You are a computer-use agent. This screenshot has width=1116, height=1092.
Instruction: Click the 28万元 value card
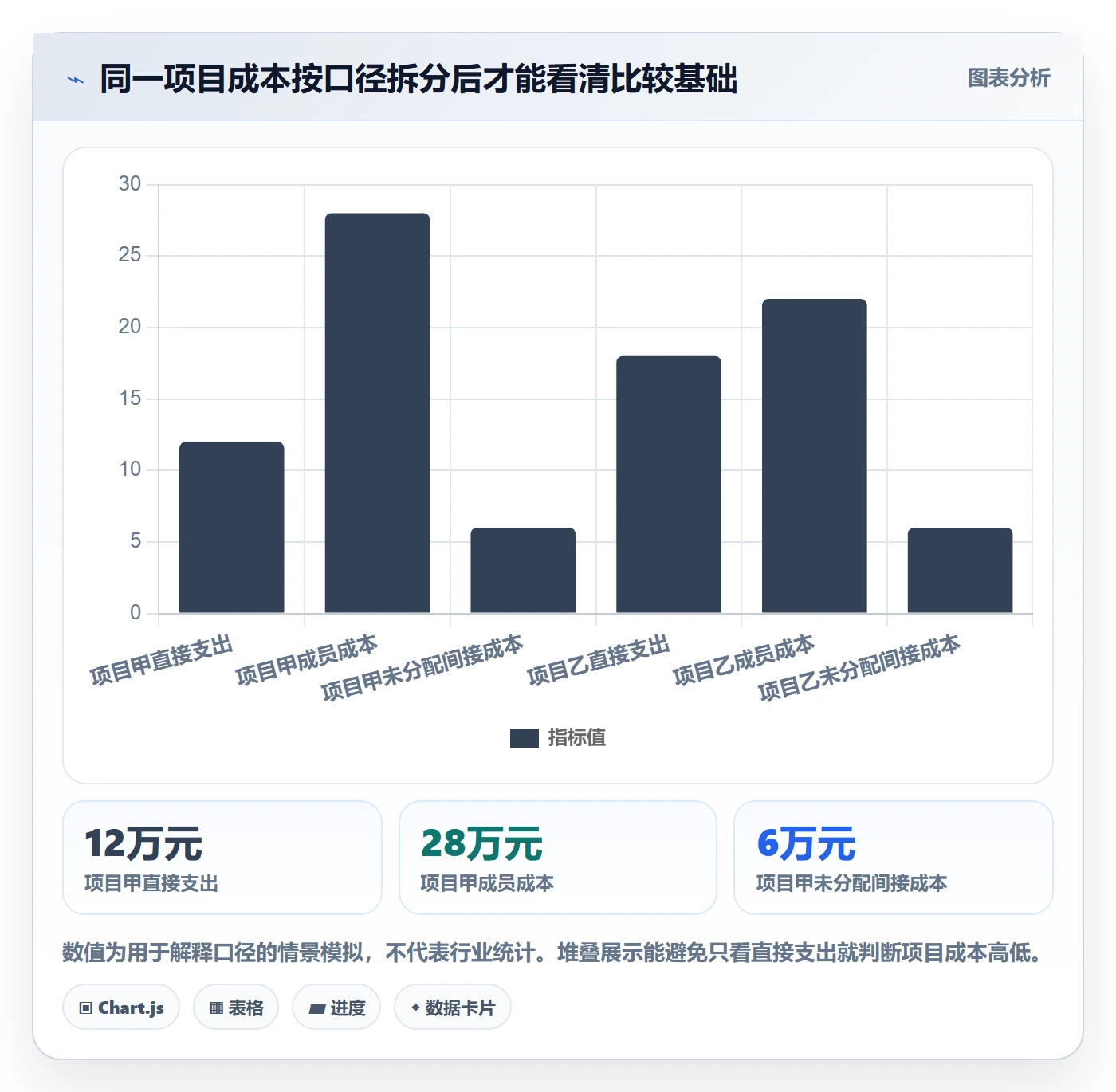coord(558,858)
